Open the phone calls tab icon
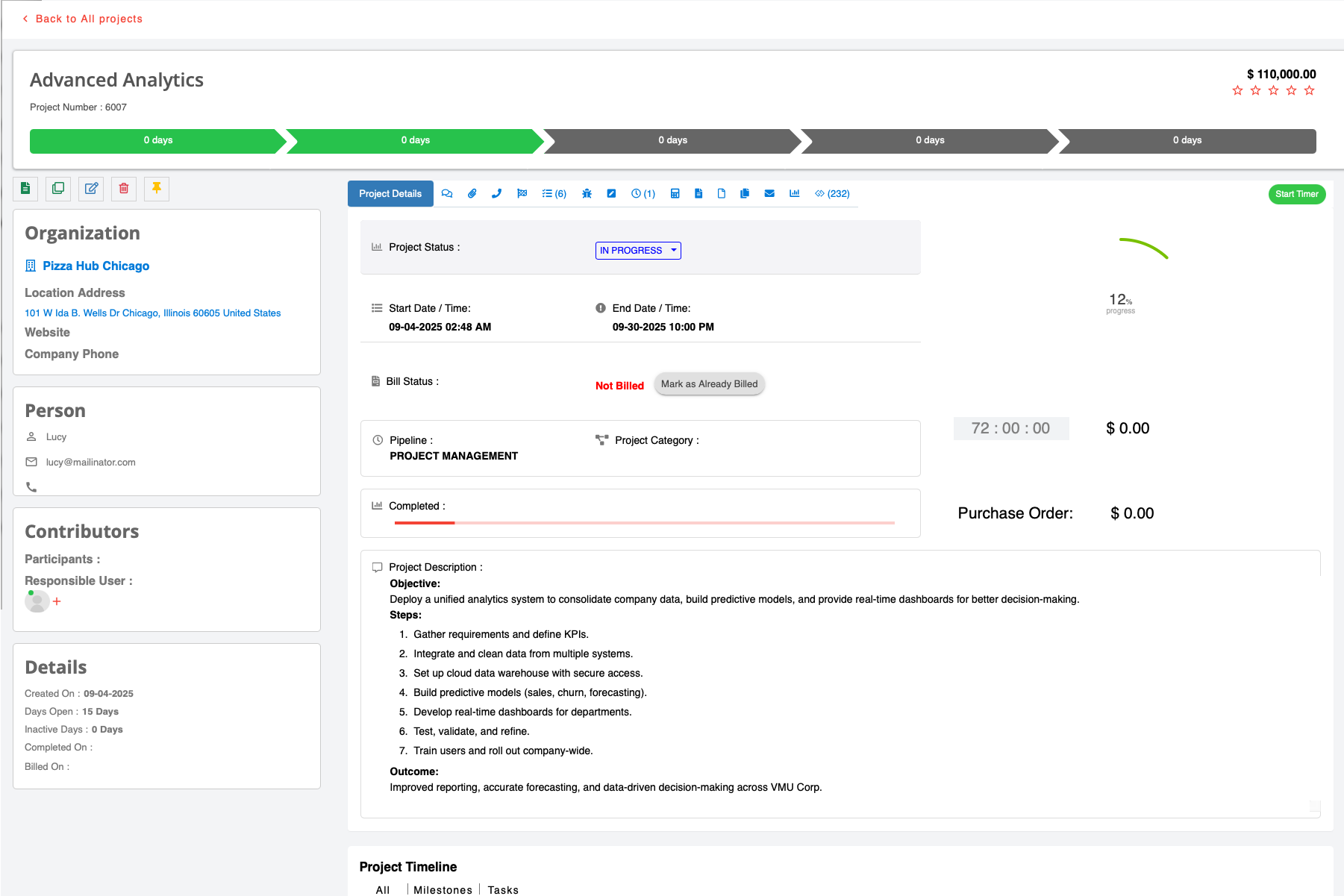Image resolution: width=1344 pixels, height=896 pixels. tap(497, 194)
